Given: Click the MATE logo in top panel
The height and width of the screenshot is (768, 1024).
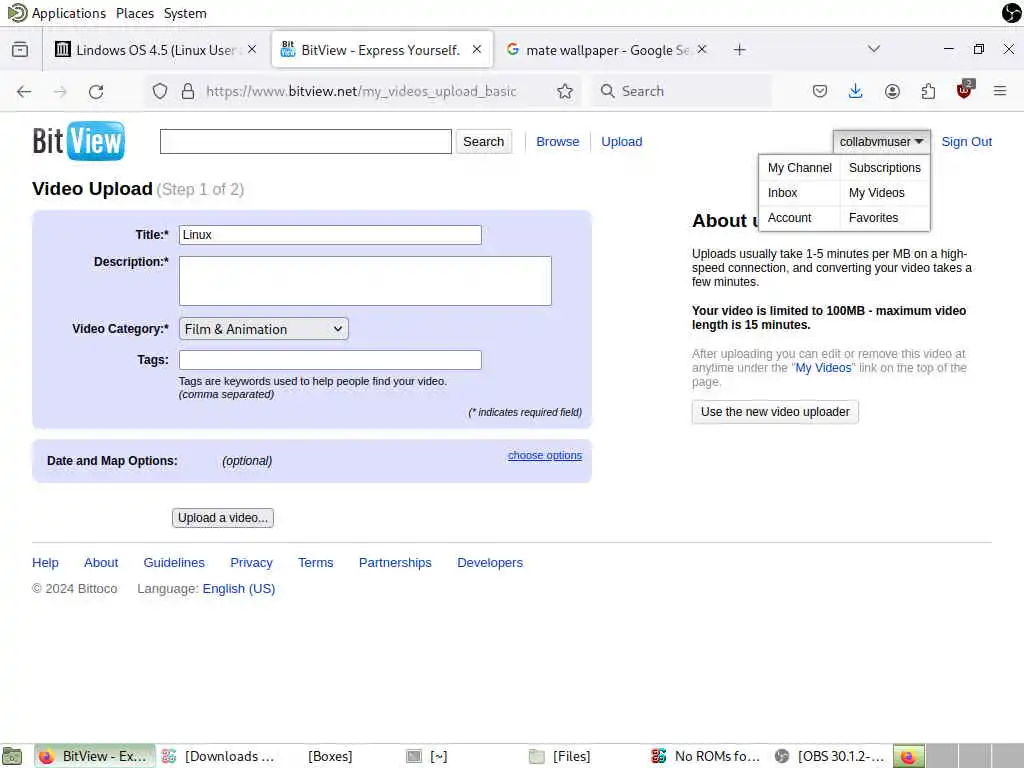Looking at the screenshot, I should click(x=17, y=12).
